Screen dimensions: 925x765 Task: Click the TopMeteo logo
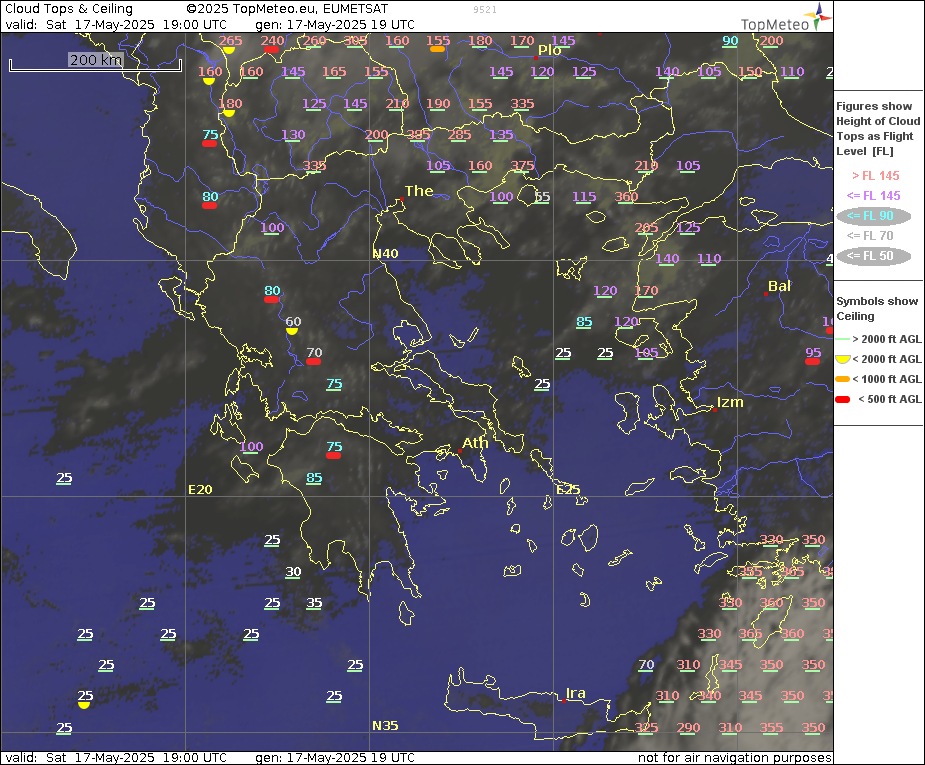[785, 17]
